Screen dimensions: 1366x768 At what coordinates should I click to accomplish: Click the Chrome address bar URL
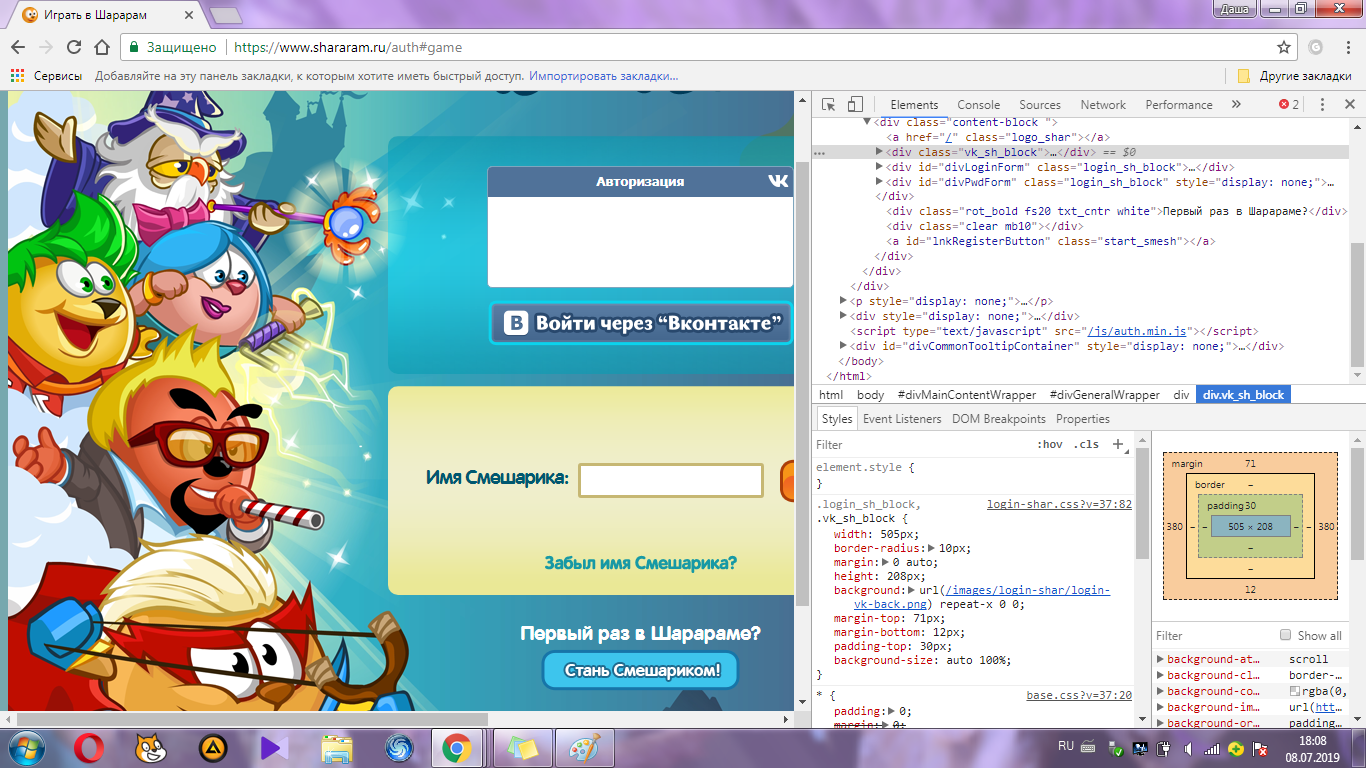point(348,47)
